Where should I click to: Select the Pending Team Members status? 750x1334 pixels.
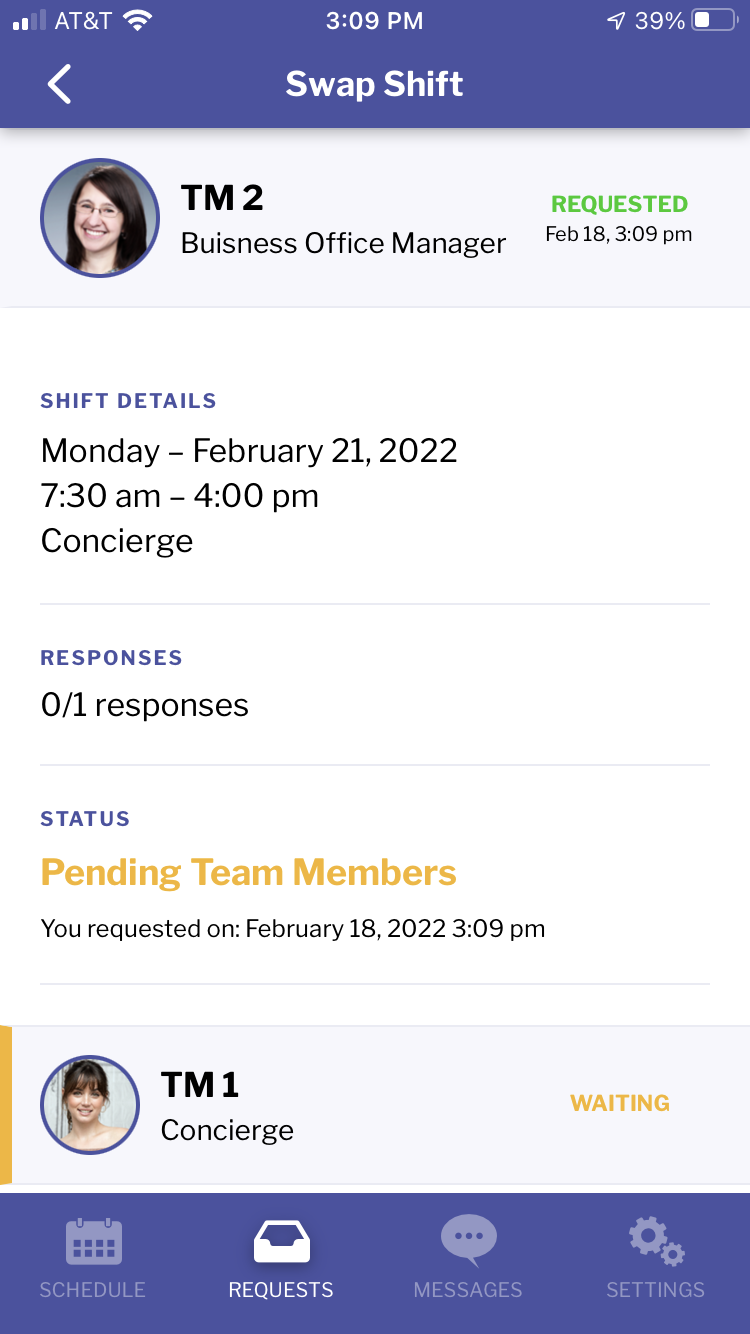(x=249, y=873)
